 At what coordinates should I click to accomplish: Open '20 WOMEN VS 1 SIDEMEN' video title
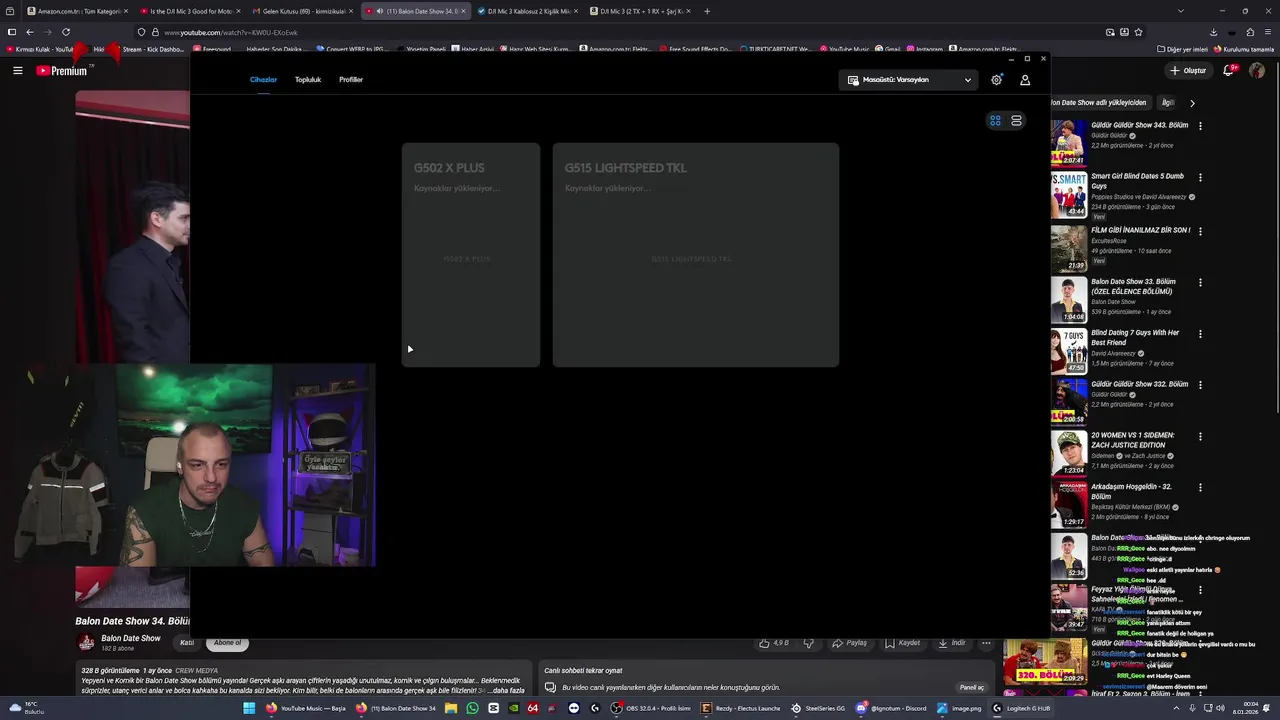coord(1133,440)
